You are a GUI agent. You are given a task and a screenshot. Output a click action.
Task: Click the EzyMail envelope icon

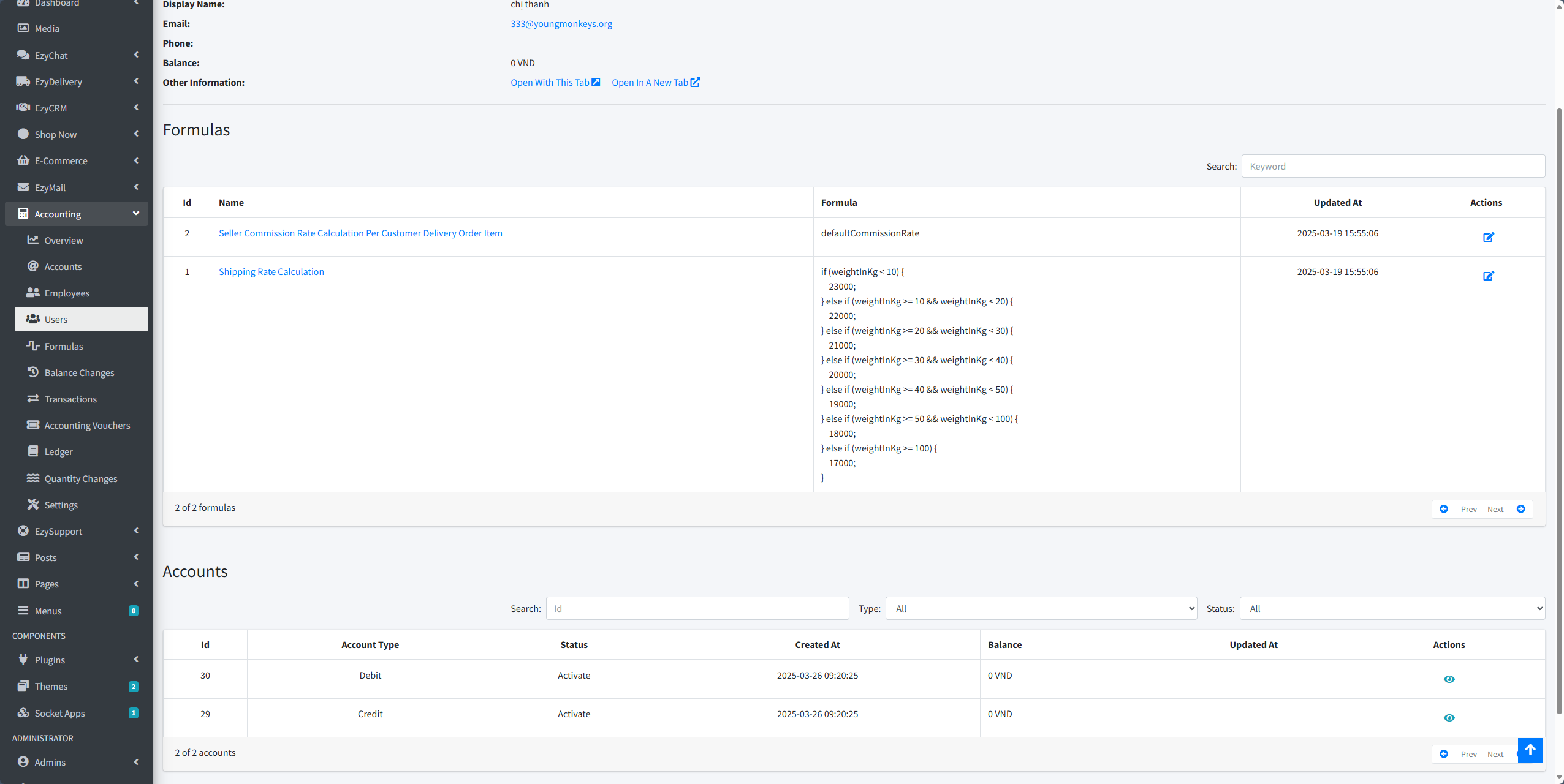click(23, 187)
